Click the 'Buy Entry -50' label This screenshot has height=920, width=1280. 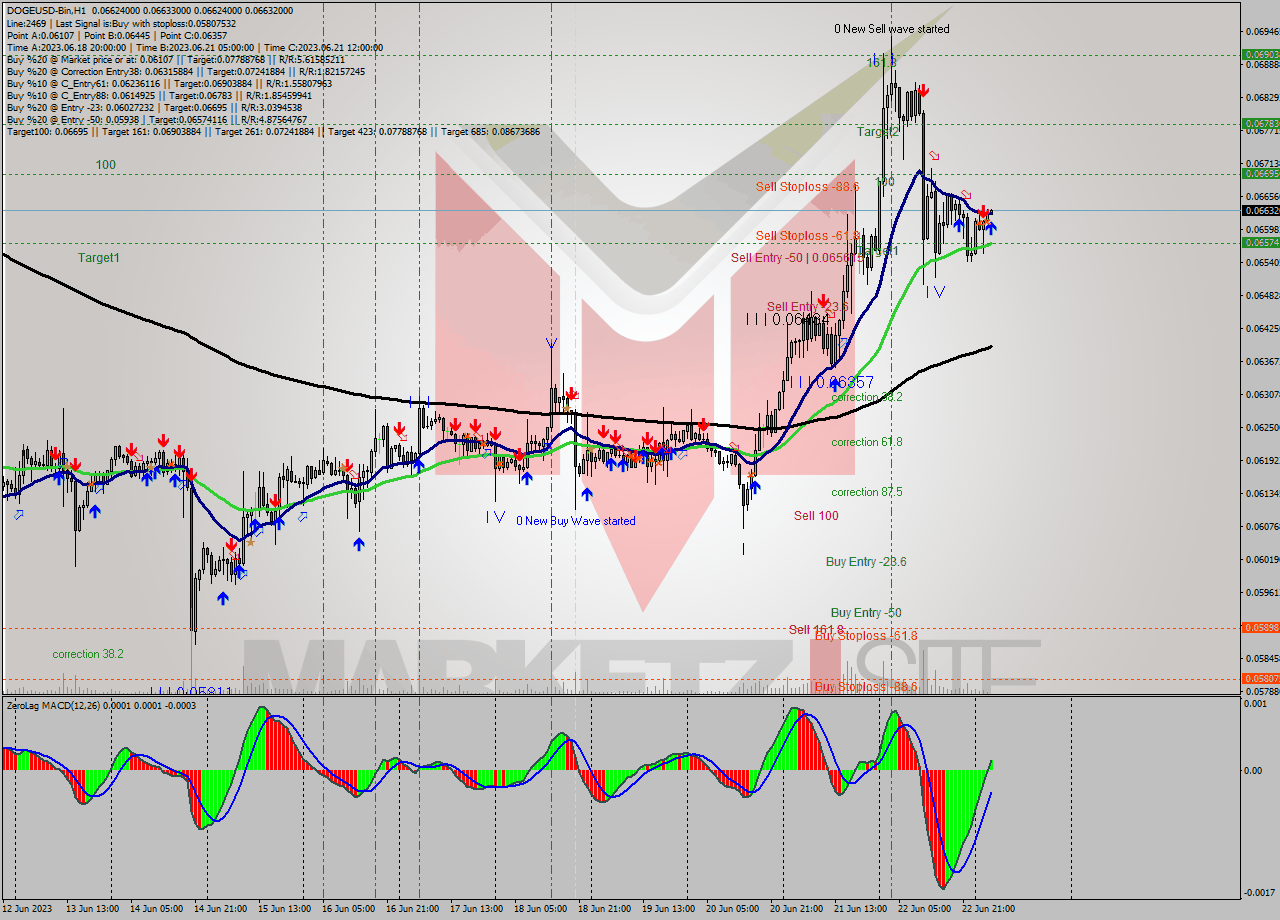[x=866, y=613]
